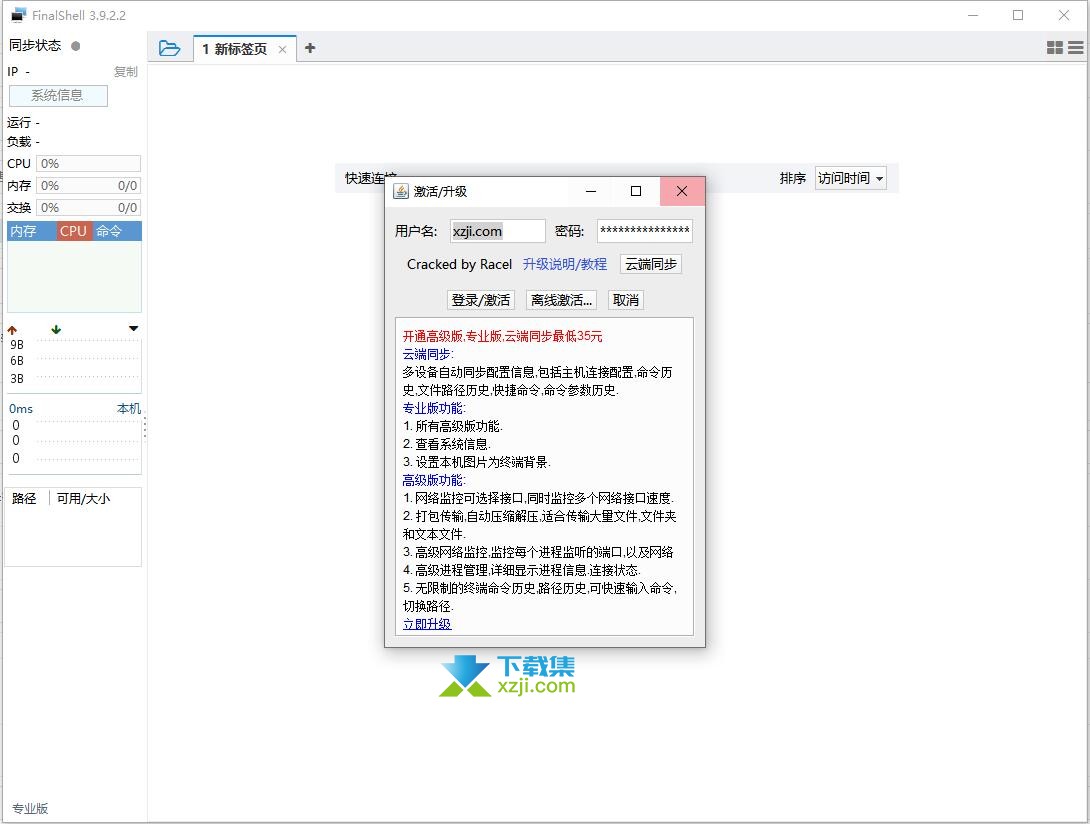The image size is (1090, 824).
Task: Click the 系统信息 button
Action: [x=58, y=96]
